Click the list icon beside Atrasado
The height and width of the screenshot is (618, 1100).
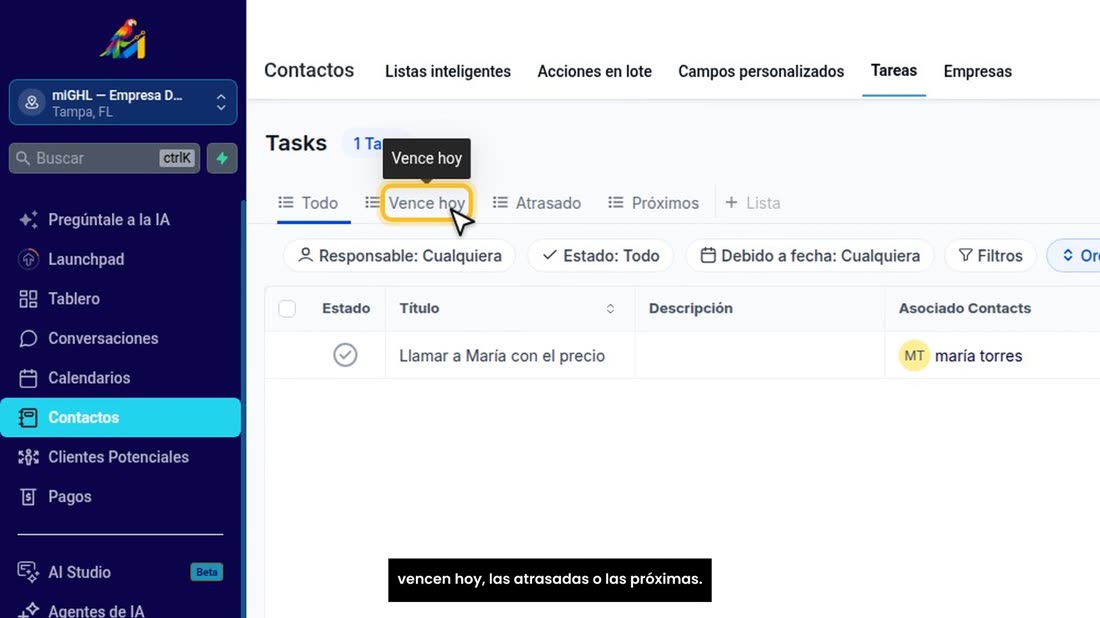500,202
